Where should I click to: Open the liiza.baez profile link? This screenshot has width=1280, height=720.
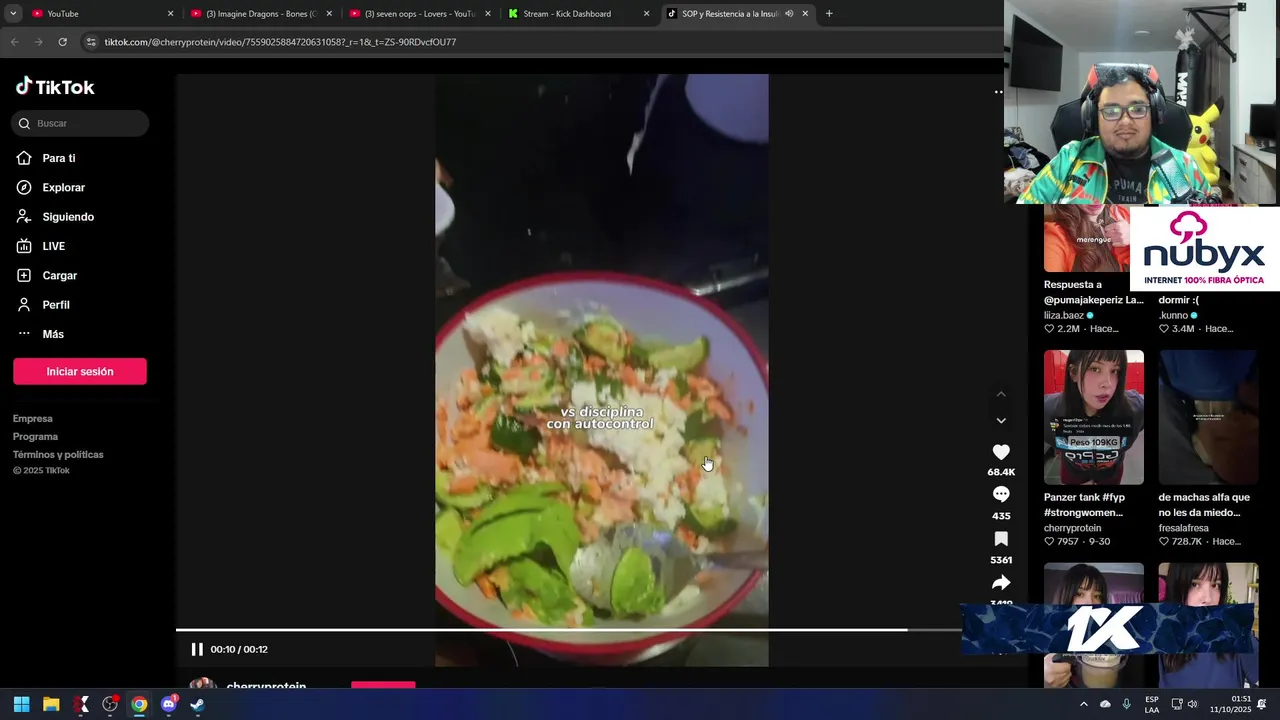click(x=1064, y=315)
